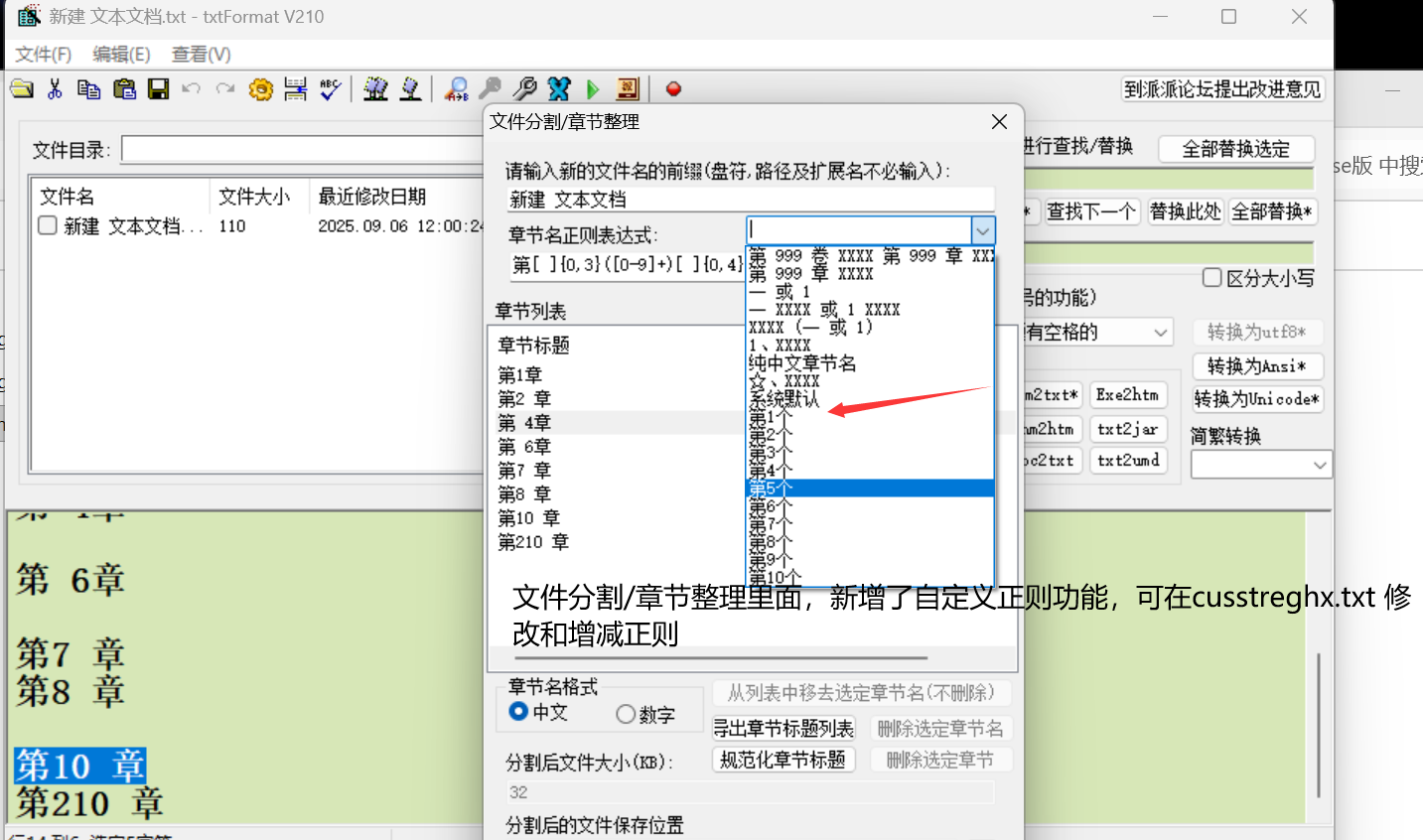Open the 查看(V) menu
The width and height of the screenshot is (1423, 840).
[x=202, y=55]
